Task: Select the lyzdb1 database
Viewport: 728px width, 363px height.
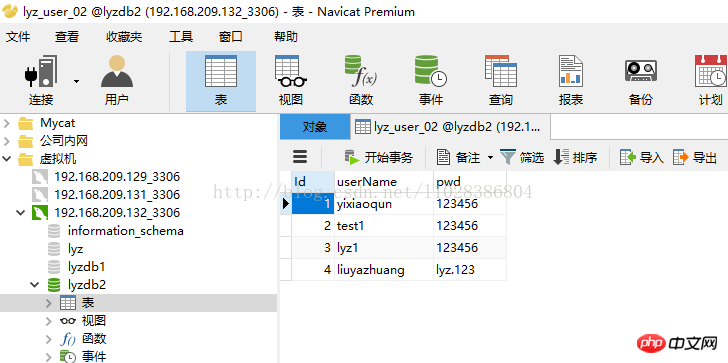Action: click(86, 267)
